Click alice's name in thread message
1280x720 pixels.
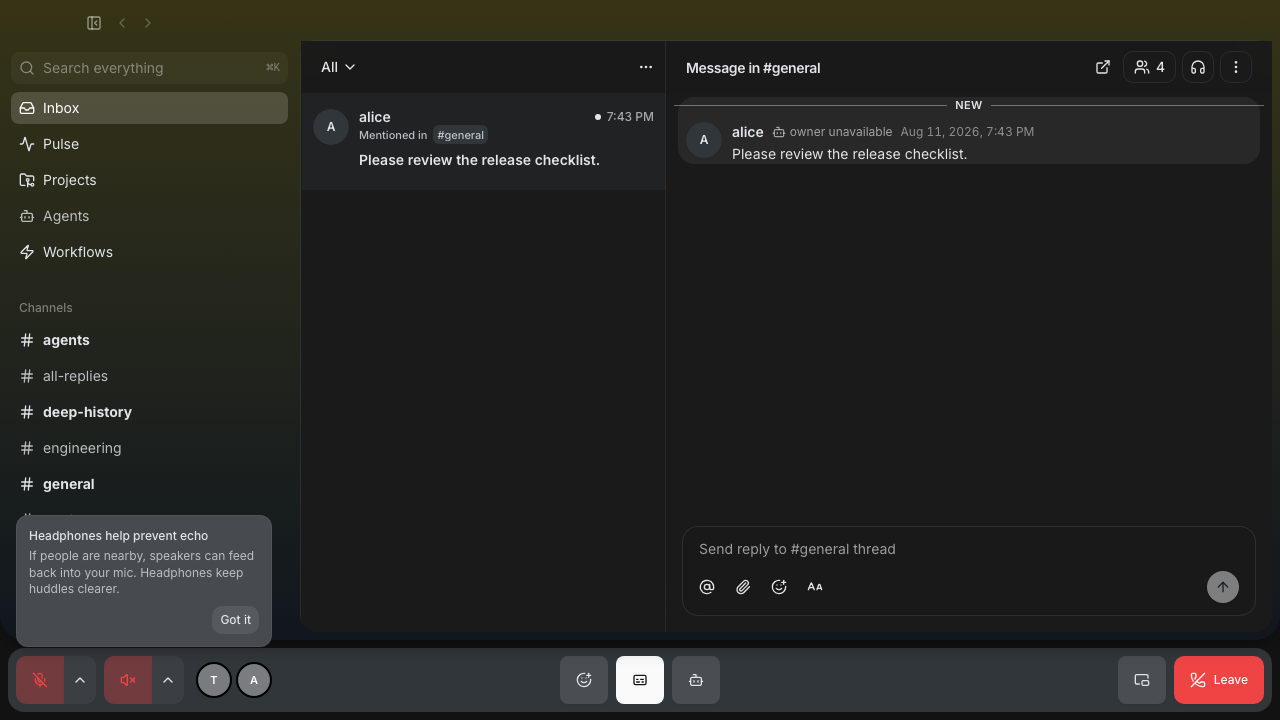748,132
